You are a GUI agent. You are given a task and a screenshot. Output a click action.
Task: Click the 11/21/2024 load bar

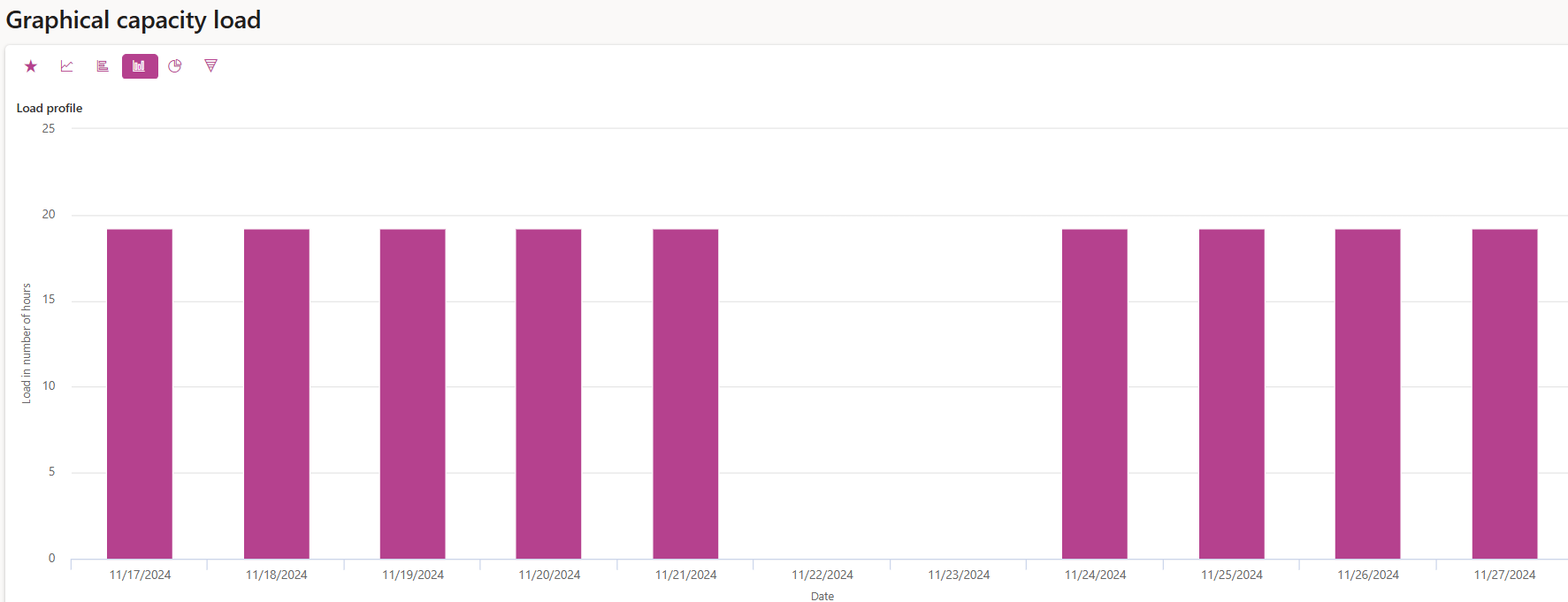(x=686, y=393)
